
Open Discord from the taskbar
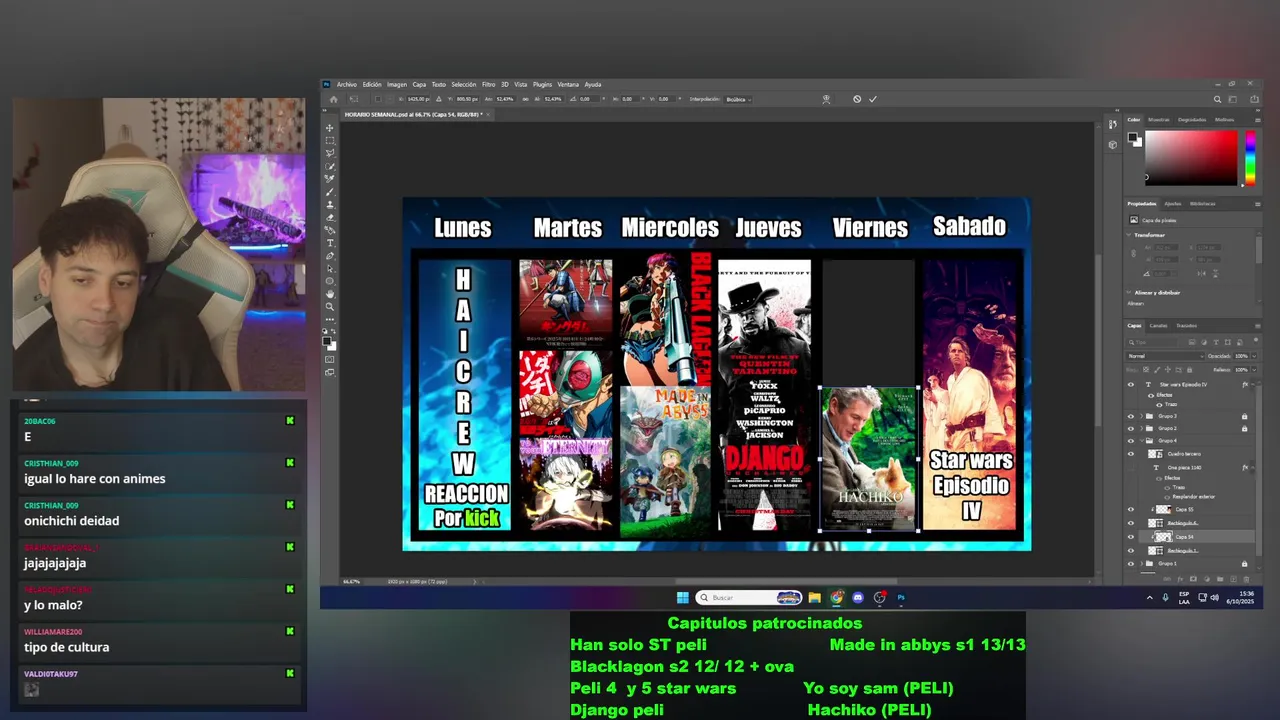858,597
